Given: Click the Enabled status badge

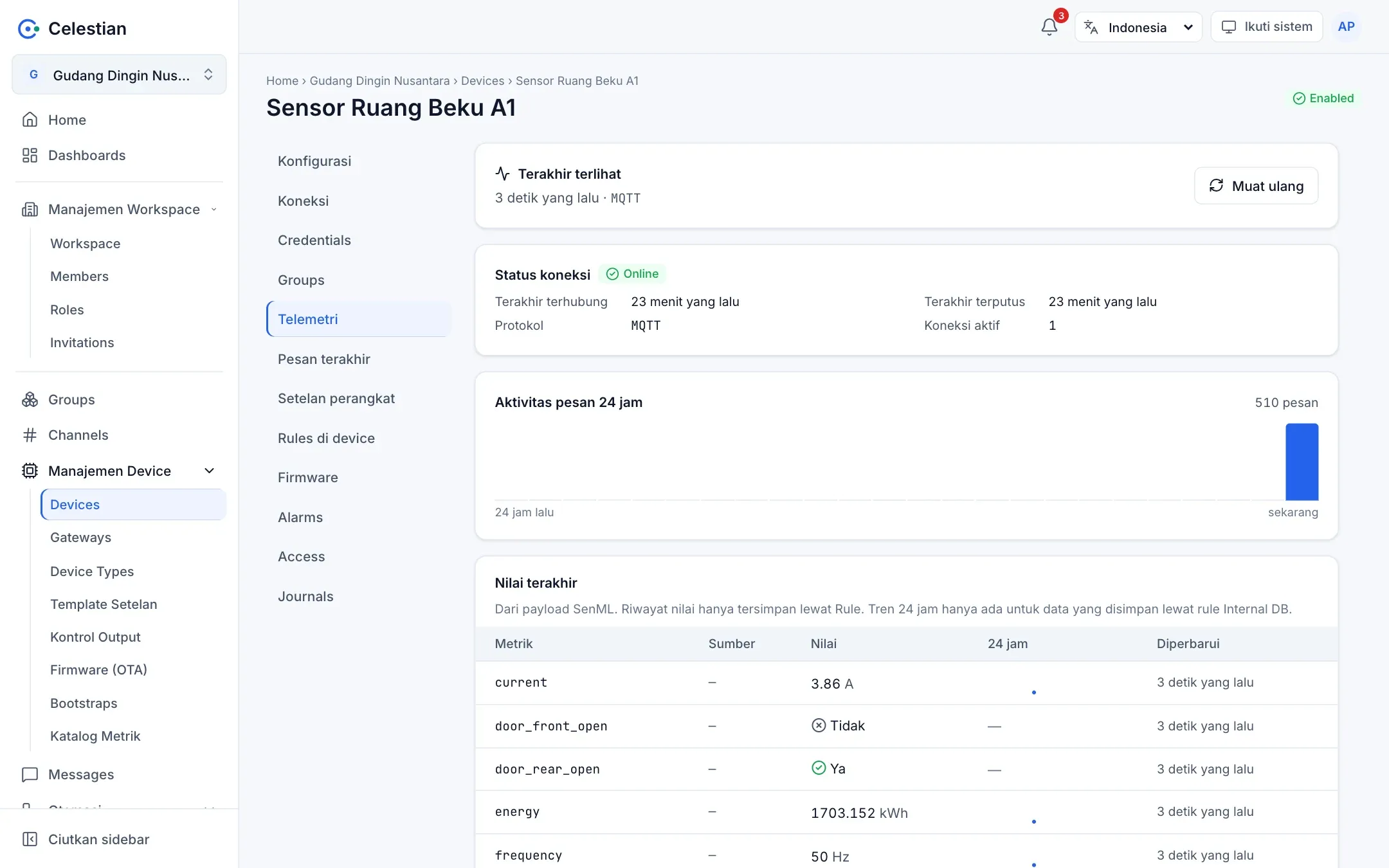Looking at the screenshot, I should click(x=1323, y=98).
